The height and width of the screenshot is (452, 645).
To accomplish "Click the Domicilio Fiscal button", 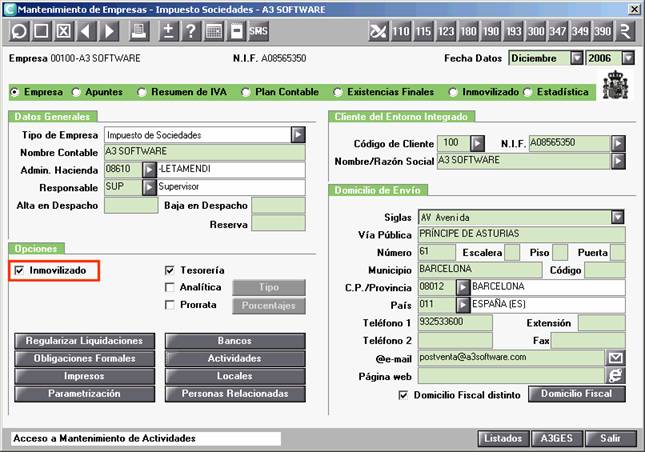I will [577, 394].
